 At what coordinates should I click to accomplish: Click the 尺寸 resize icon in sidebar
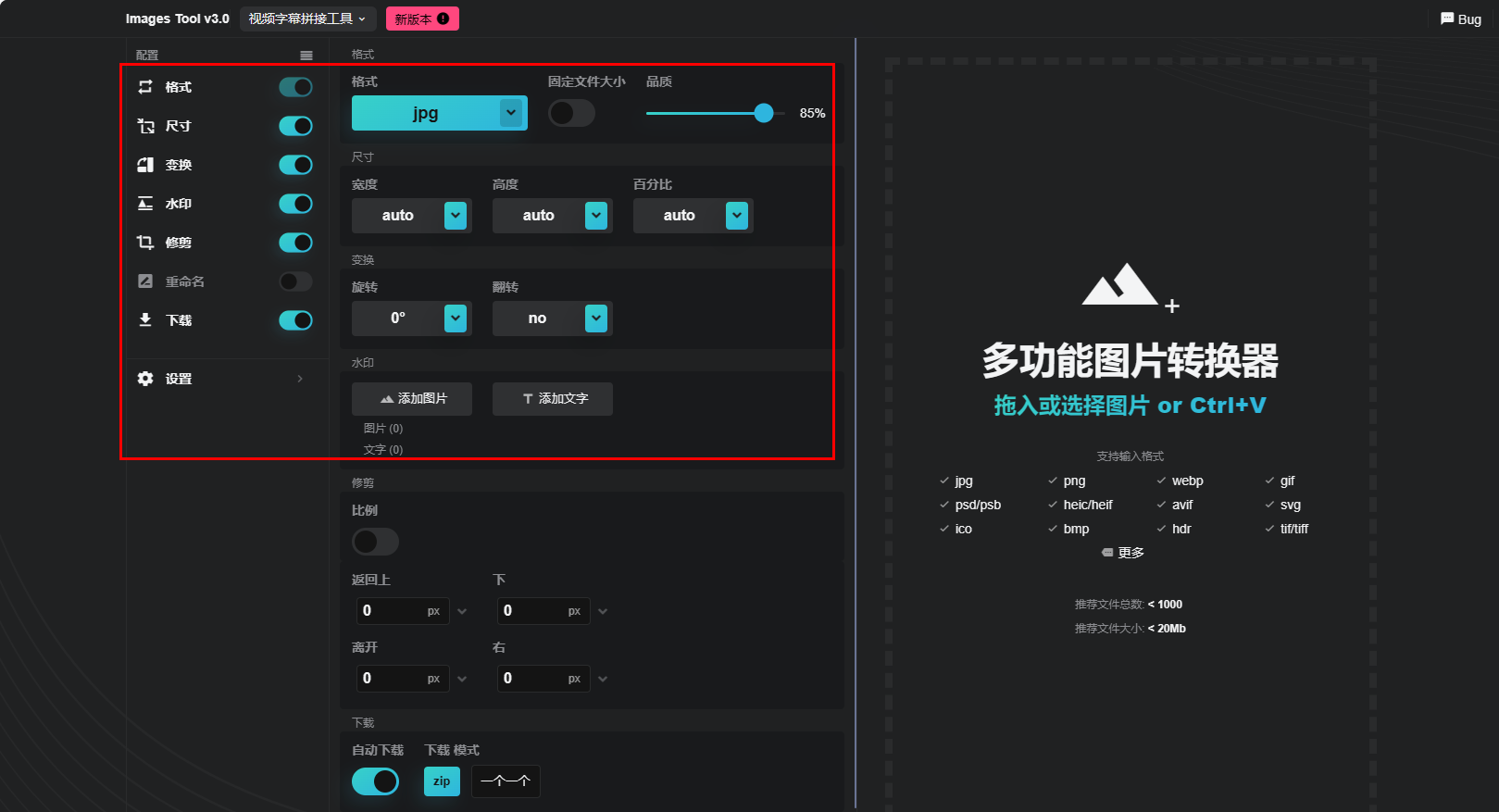click(x=145, y=126)
